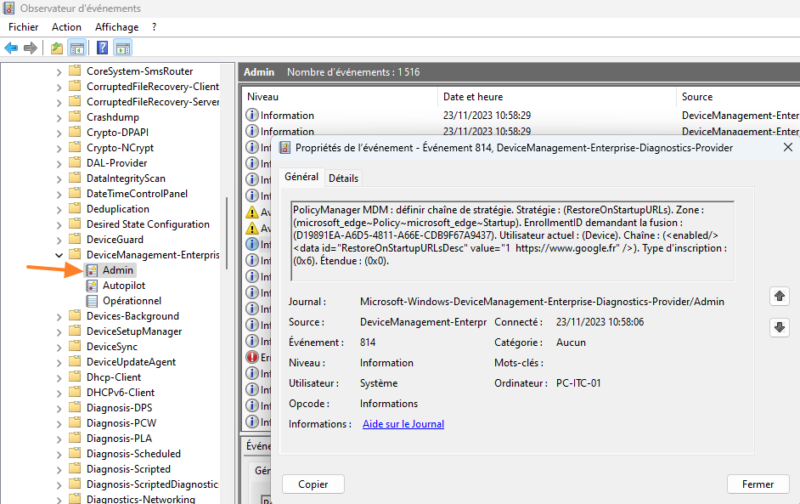The height and width of the screenshot is (504, 800).
Task: Open the Opérationnel log
Action: (131, 300)
